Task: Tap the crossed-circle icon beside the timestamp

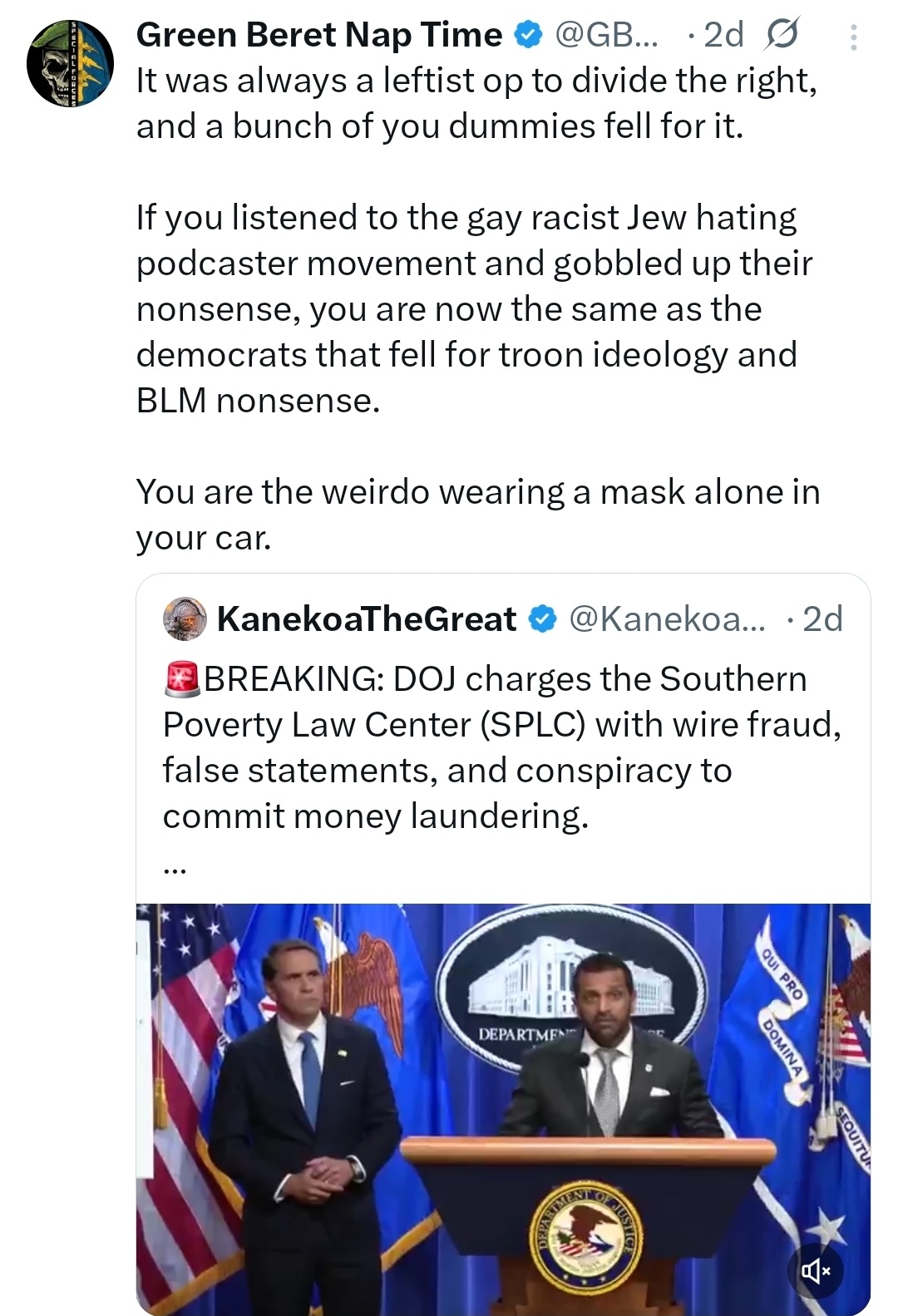Action: pyautogui.click(x=781, y=35)
